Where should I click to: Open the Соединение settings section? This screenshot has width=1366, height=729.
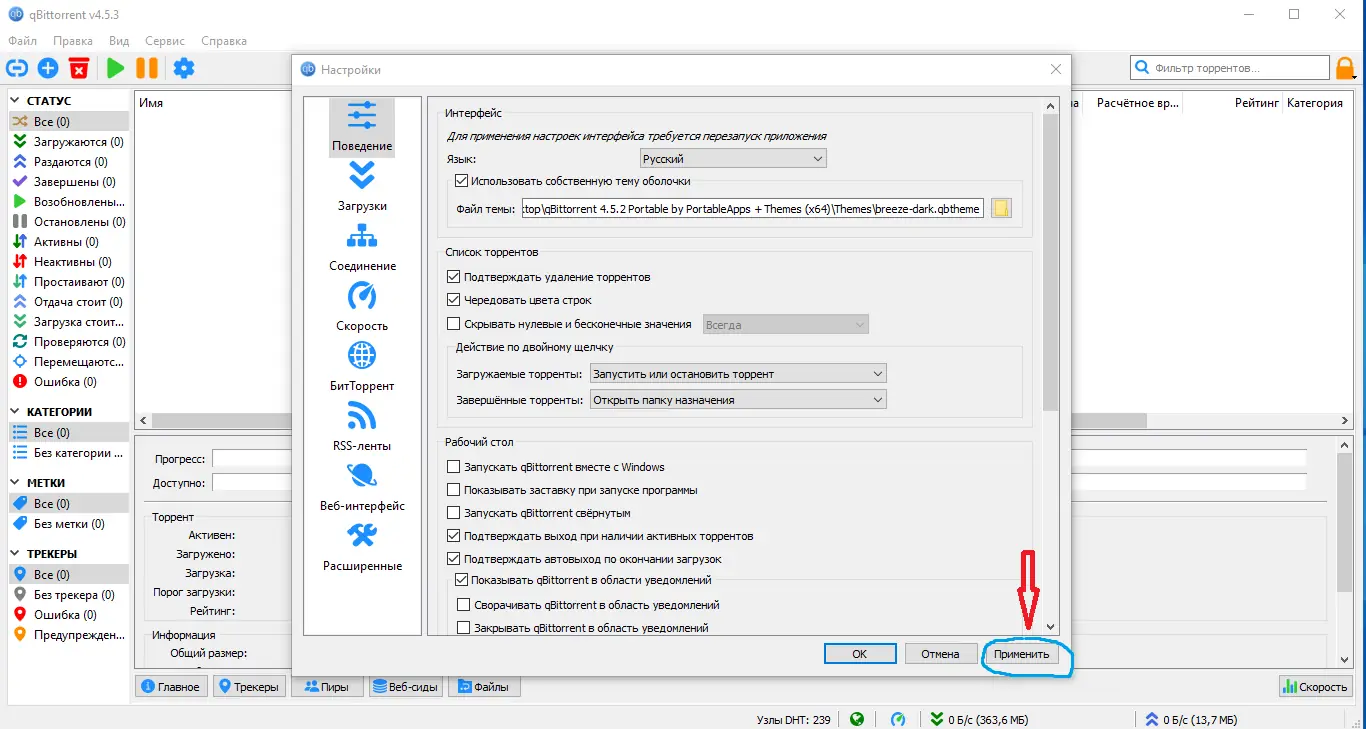[x=361, y=246]
